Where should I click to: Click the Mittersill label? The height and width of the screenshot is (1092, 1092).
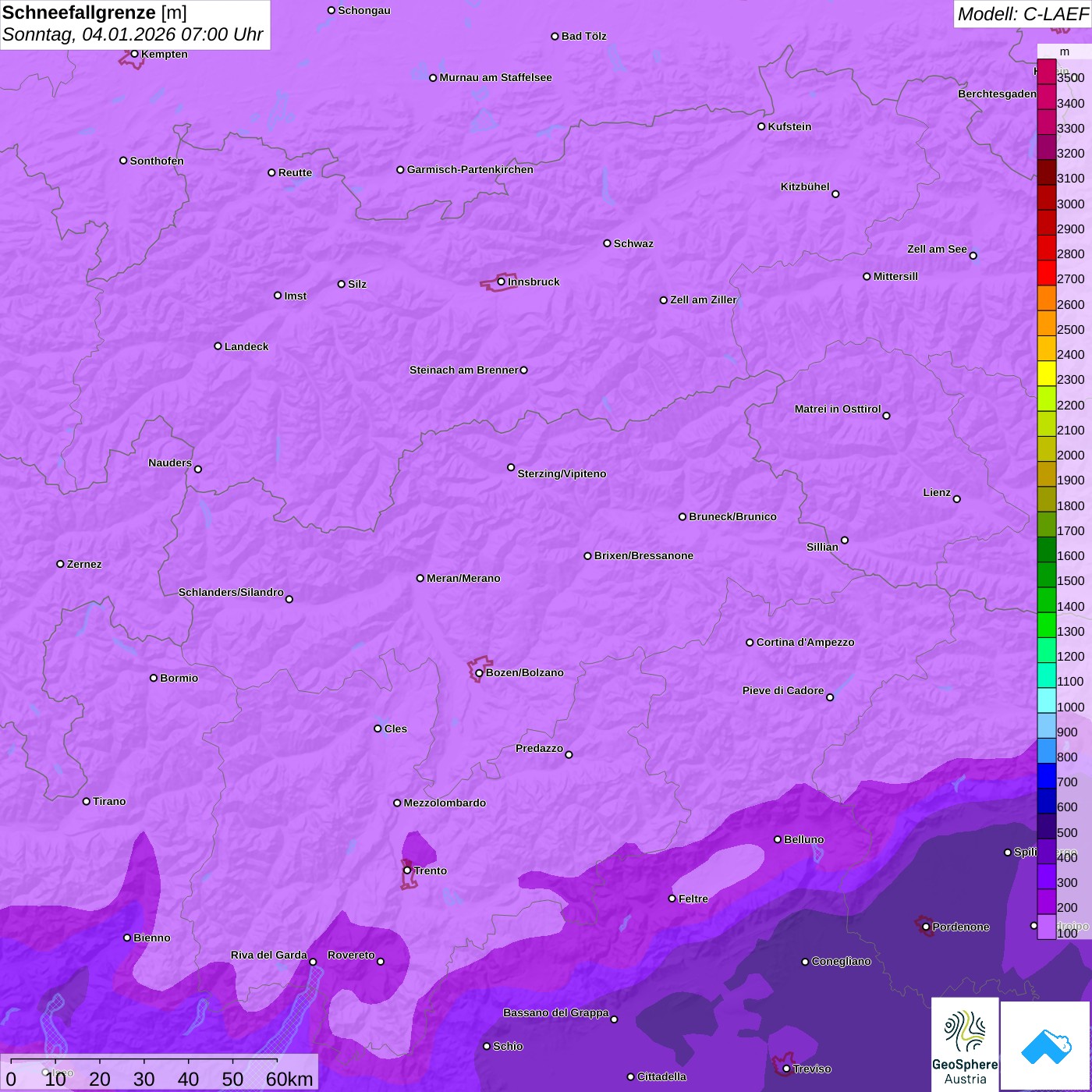point(895,276)
